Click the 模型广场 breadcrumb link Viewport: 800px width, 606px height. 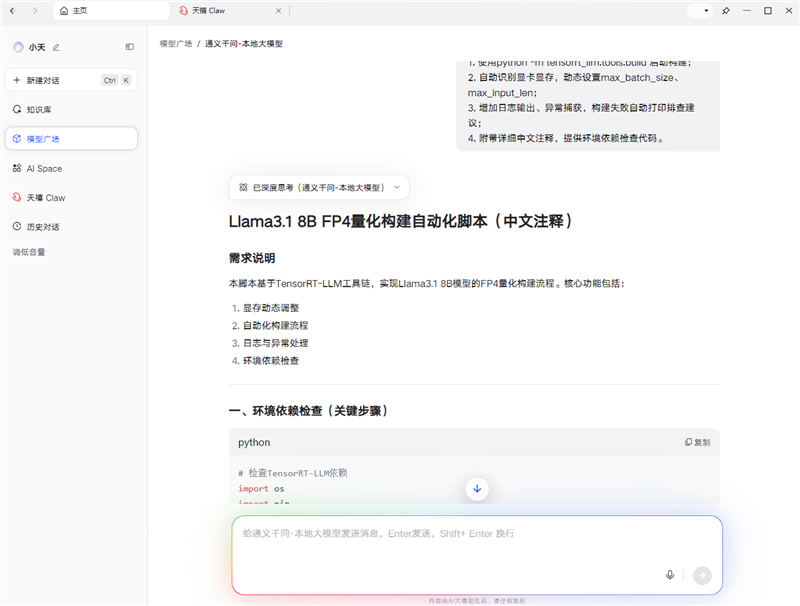coord(176,44)
